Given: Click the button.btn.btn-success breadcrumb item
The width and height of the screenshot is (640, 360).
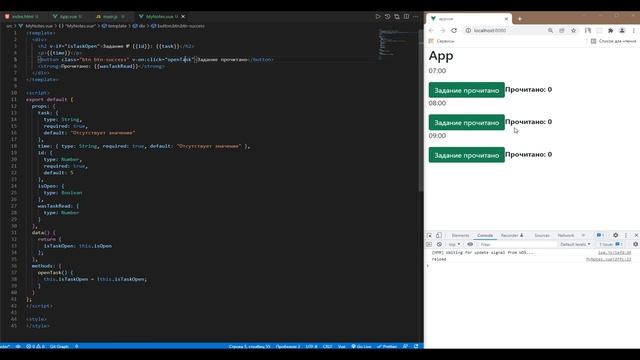Looking at the screenshot, I should click(178, 26).
